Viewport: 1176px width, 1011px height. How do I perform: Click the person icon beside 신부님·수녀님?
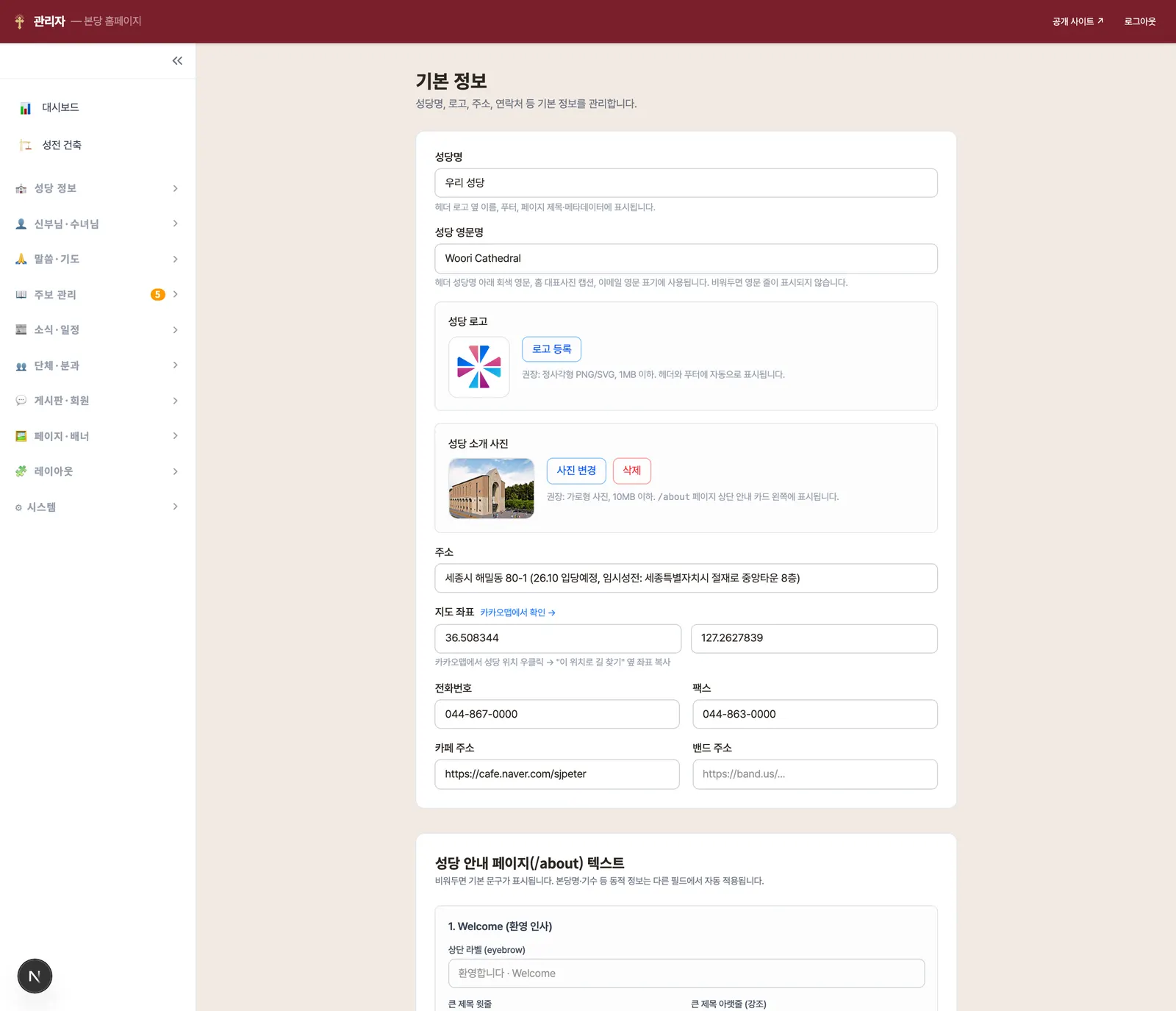pyautogui.click(x=21, y=224)
